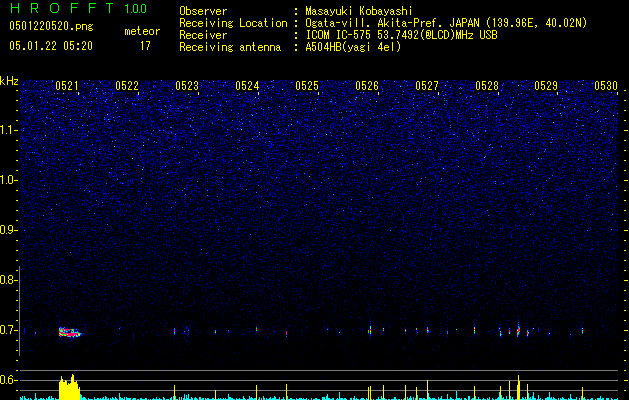Click the HROFFT 1.0.0 title text

(x=78, y=8)
